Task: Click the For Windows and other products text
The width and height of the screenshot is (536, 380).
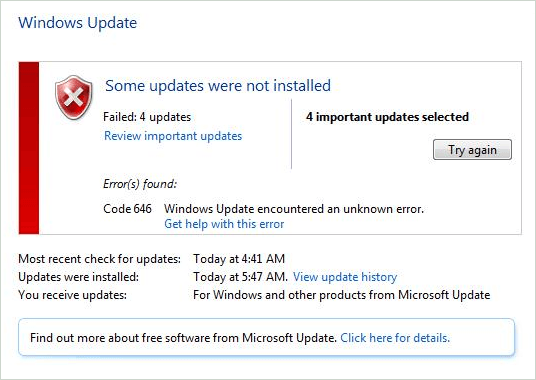Action: click(341, 295)
